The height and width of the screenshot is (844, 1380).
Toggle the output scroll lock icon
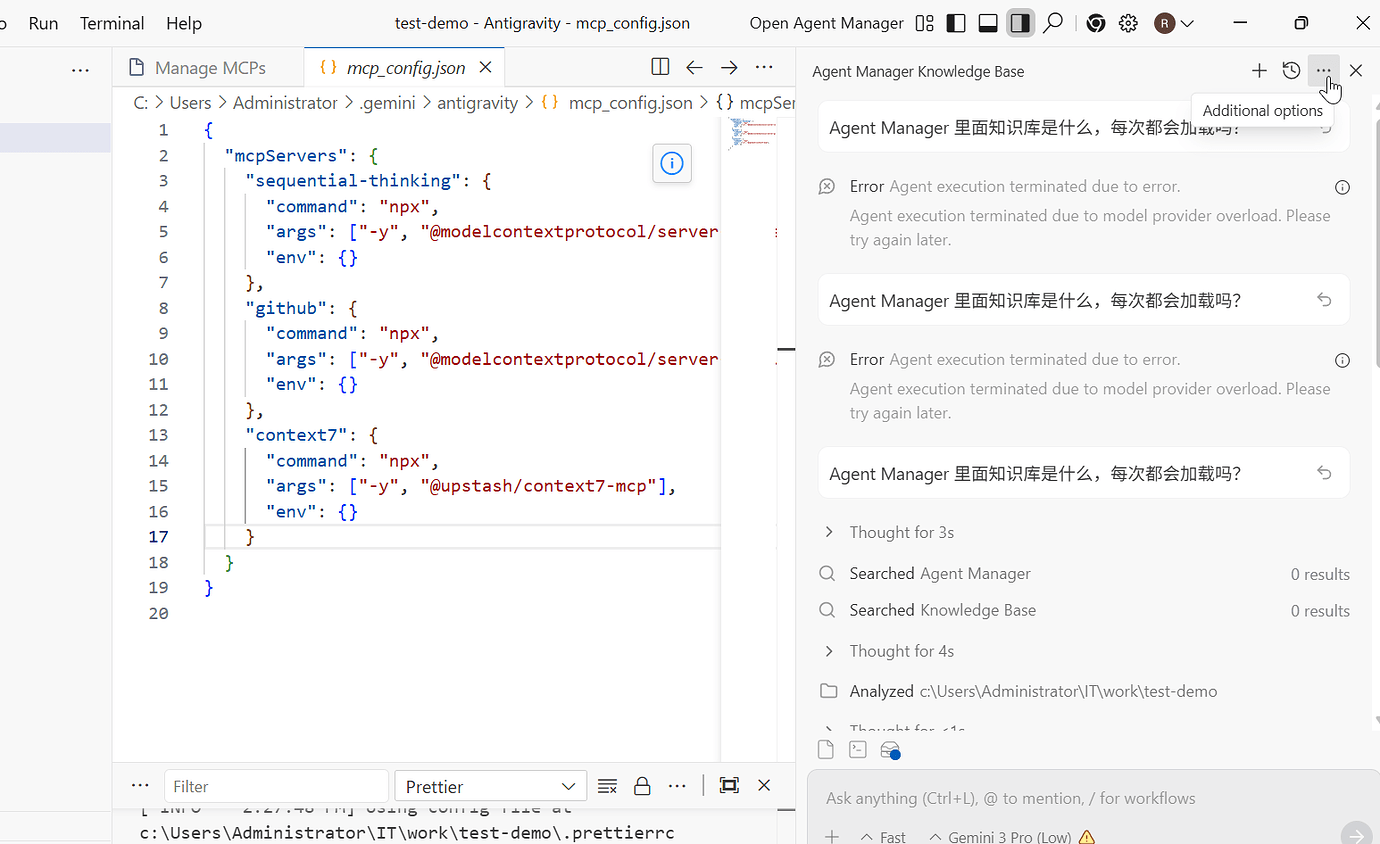(x=642, y=786)
